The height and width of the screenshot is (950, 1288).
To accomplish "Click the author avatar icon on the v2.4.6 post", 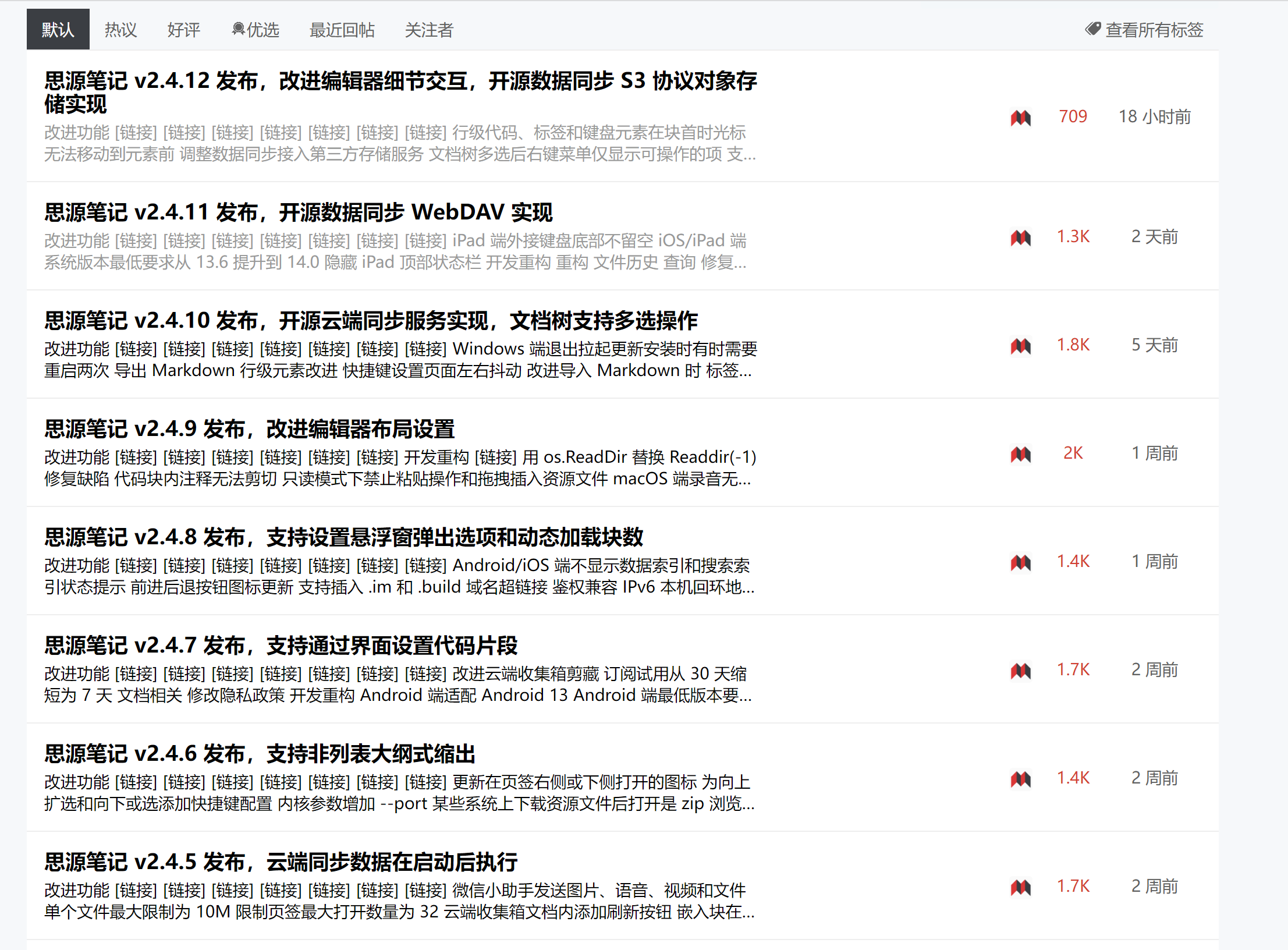I will click(1021, 778).
